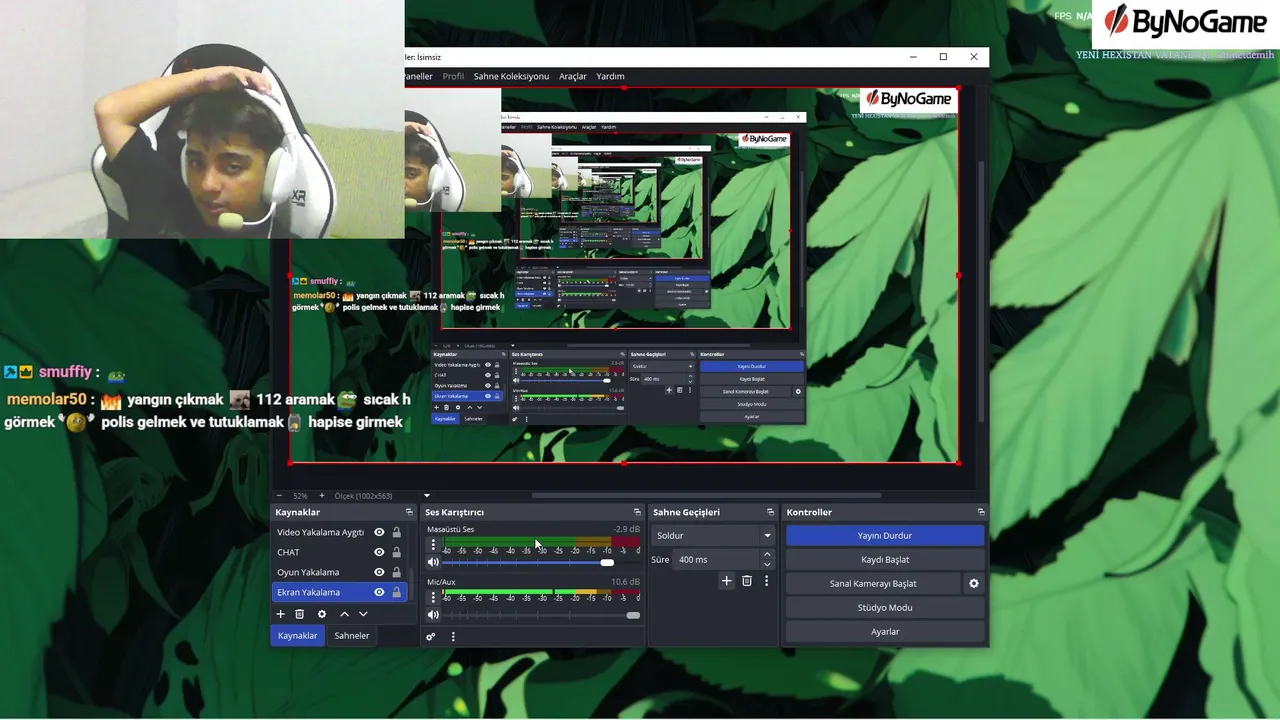Select the Ekran Yakalama source row
Viewport: 1280px width, 720px height.
(x=339, y=592)
